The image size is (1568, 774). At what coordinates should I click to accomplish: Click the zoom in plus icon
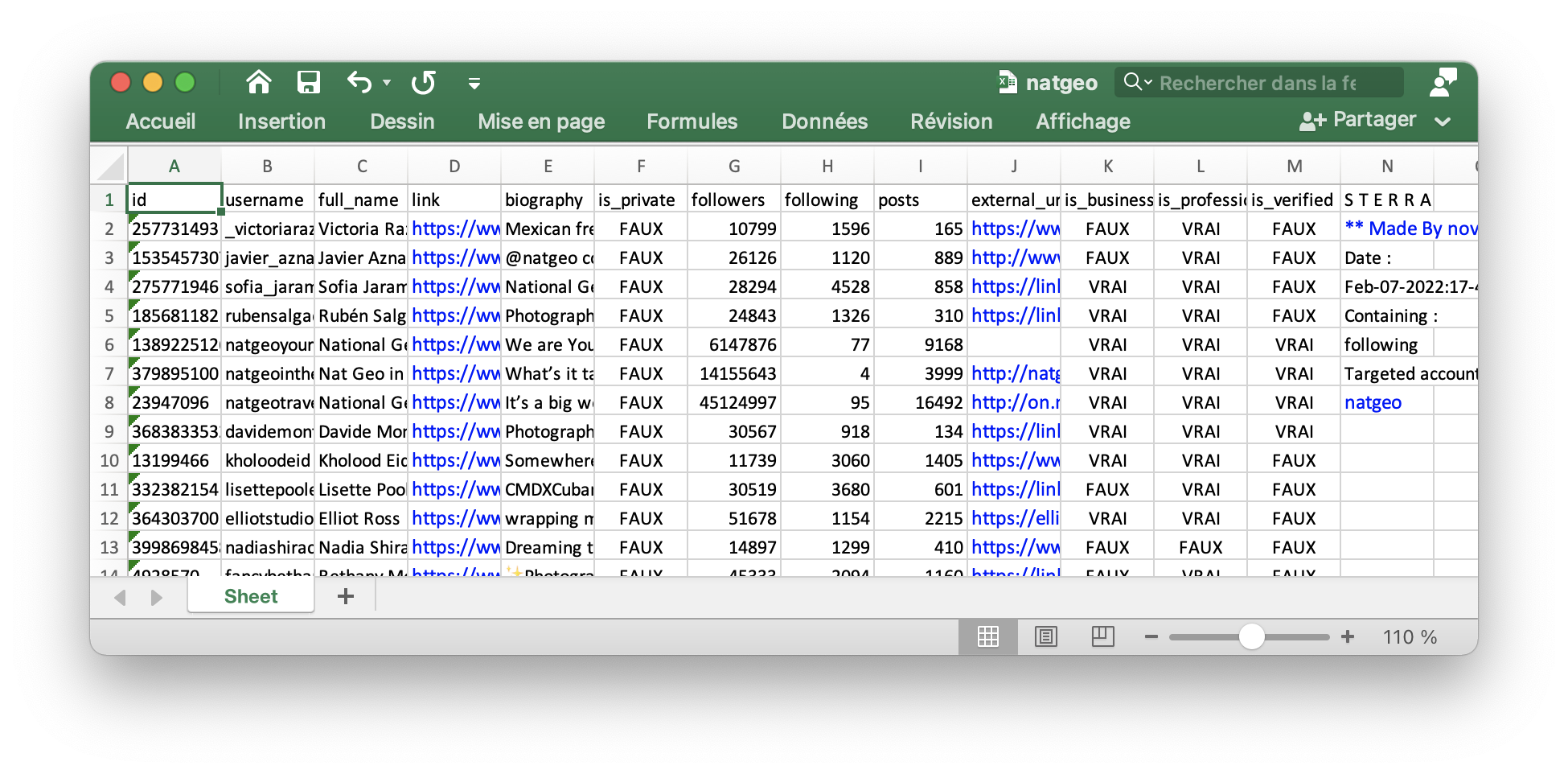tap(1348, 636)
